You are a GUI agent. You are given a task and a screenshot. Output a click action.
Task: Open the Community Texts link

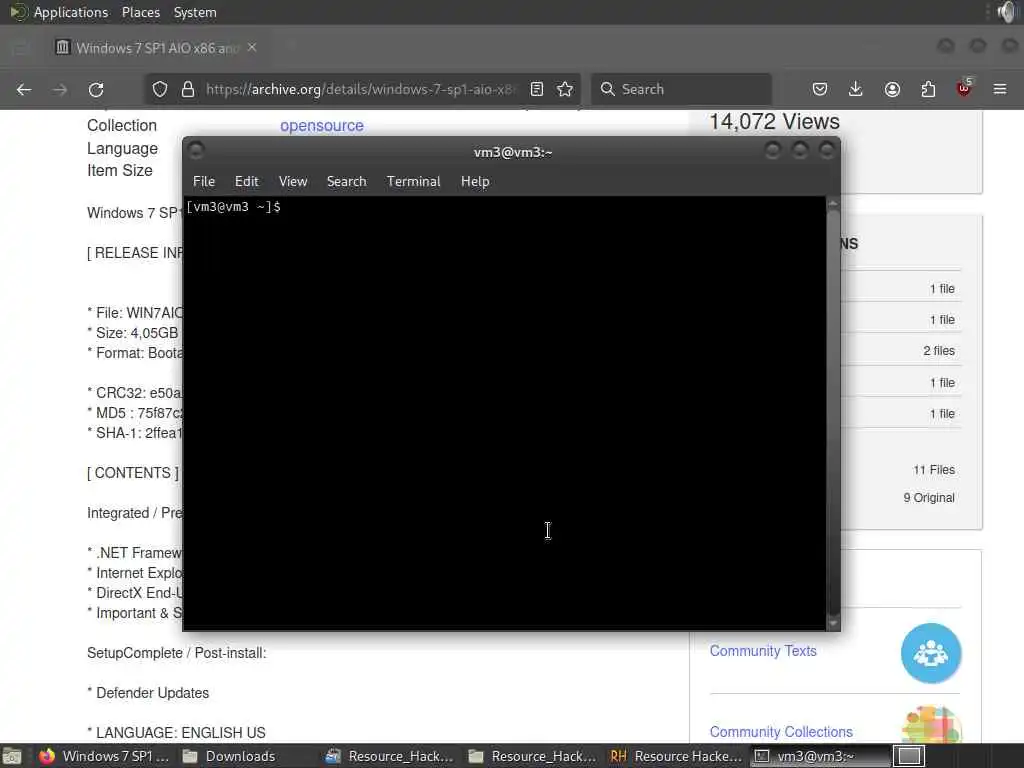[763, 651]
